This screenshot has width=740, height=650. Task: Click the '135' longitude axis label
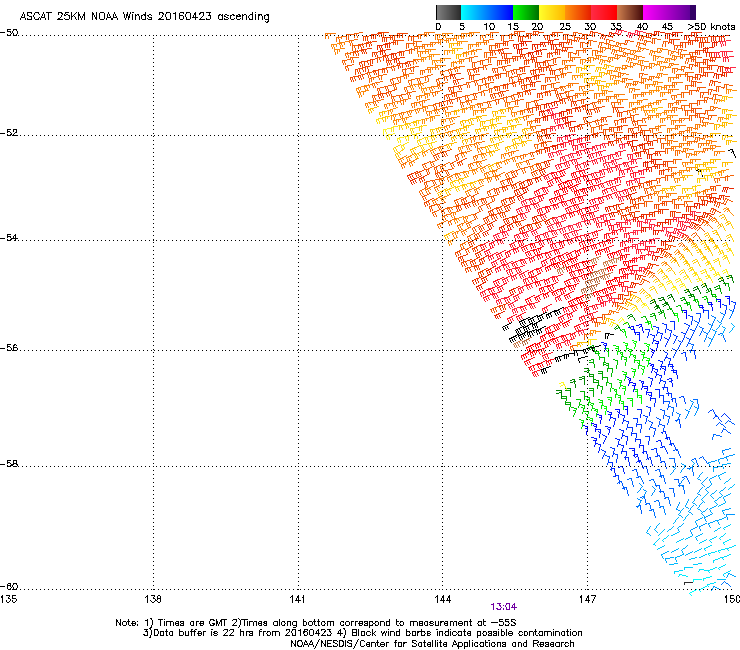tap(8, 599)
